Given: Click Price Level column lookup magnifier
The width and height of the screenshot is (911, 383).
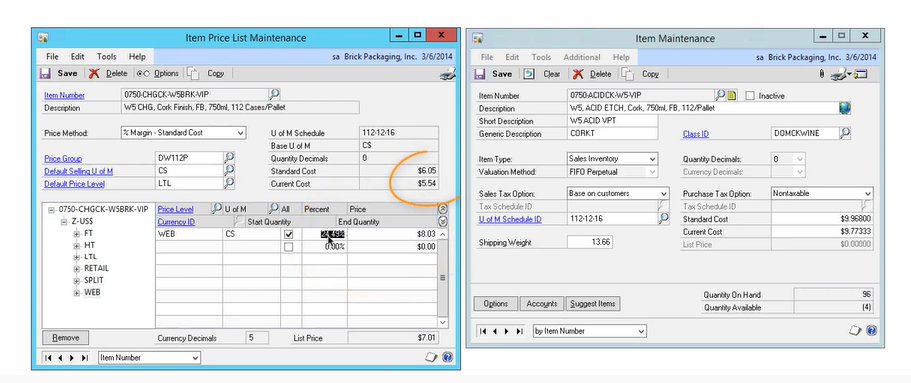Looking at the screenshot, I should pos(216,209).
